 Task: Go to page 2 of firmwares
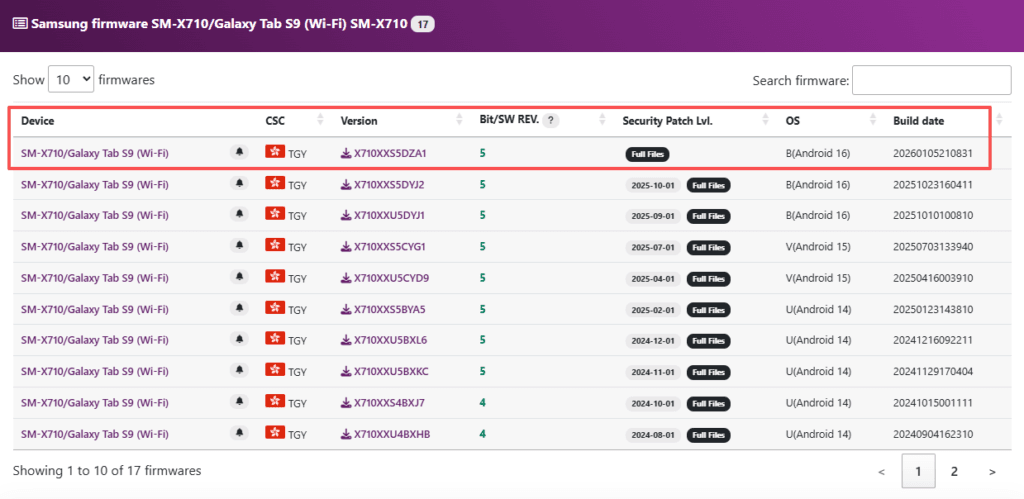(954, 471)
